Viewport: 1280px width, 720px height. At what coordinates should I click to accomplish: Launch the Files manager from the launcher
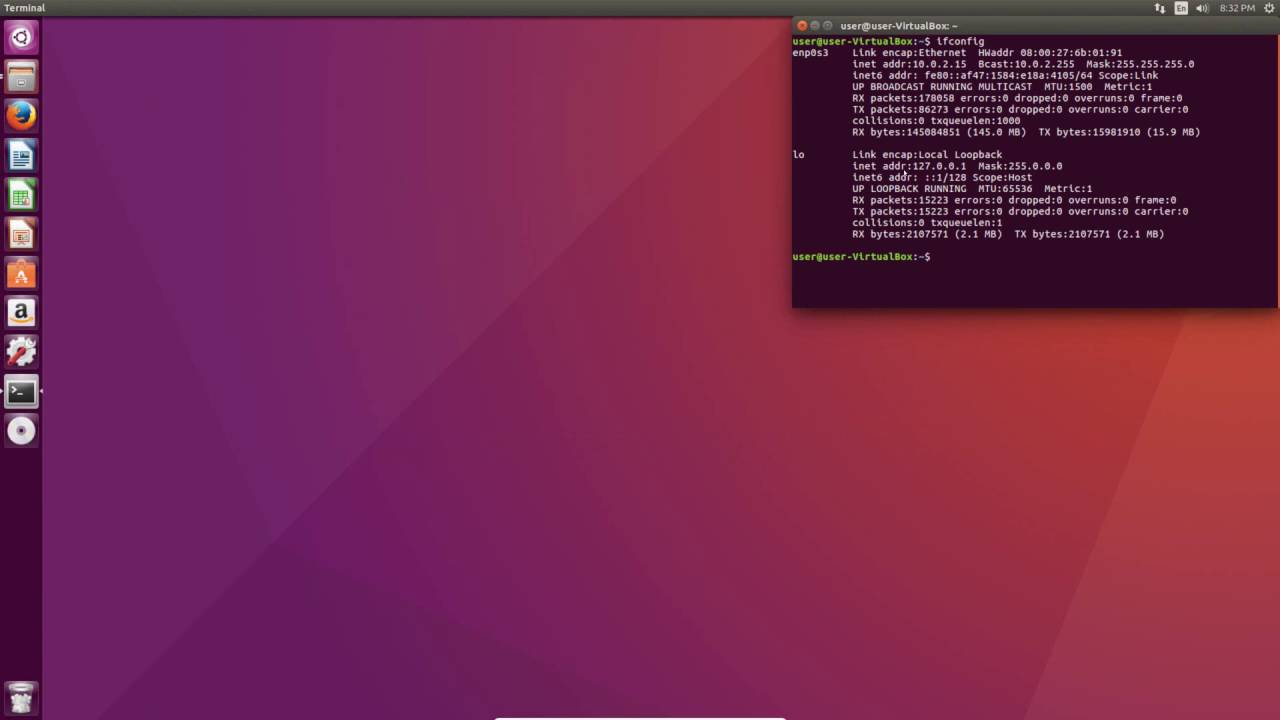click(21, 77)
